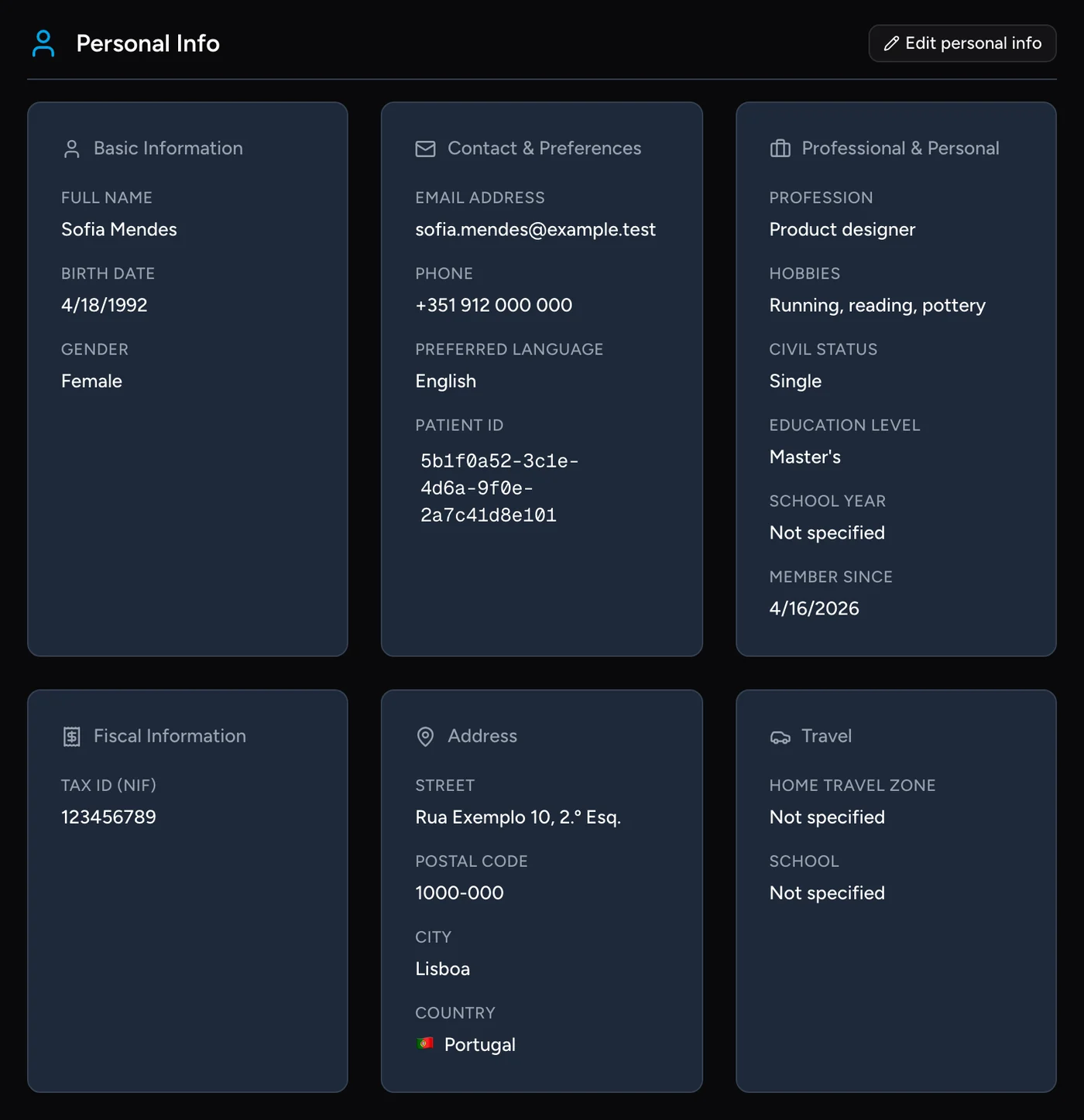Select the full name Sofia Mendes
Image resolution: width=1084 pixels, height=1120 pixels.
(119, 229)
